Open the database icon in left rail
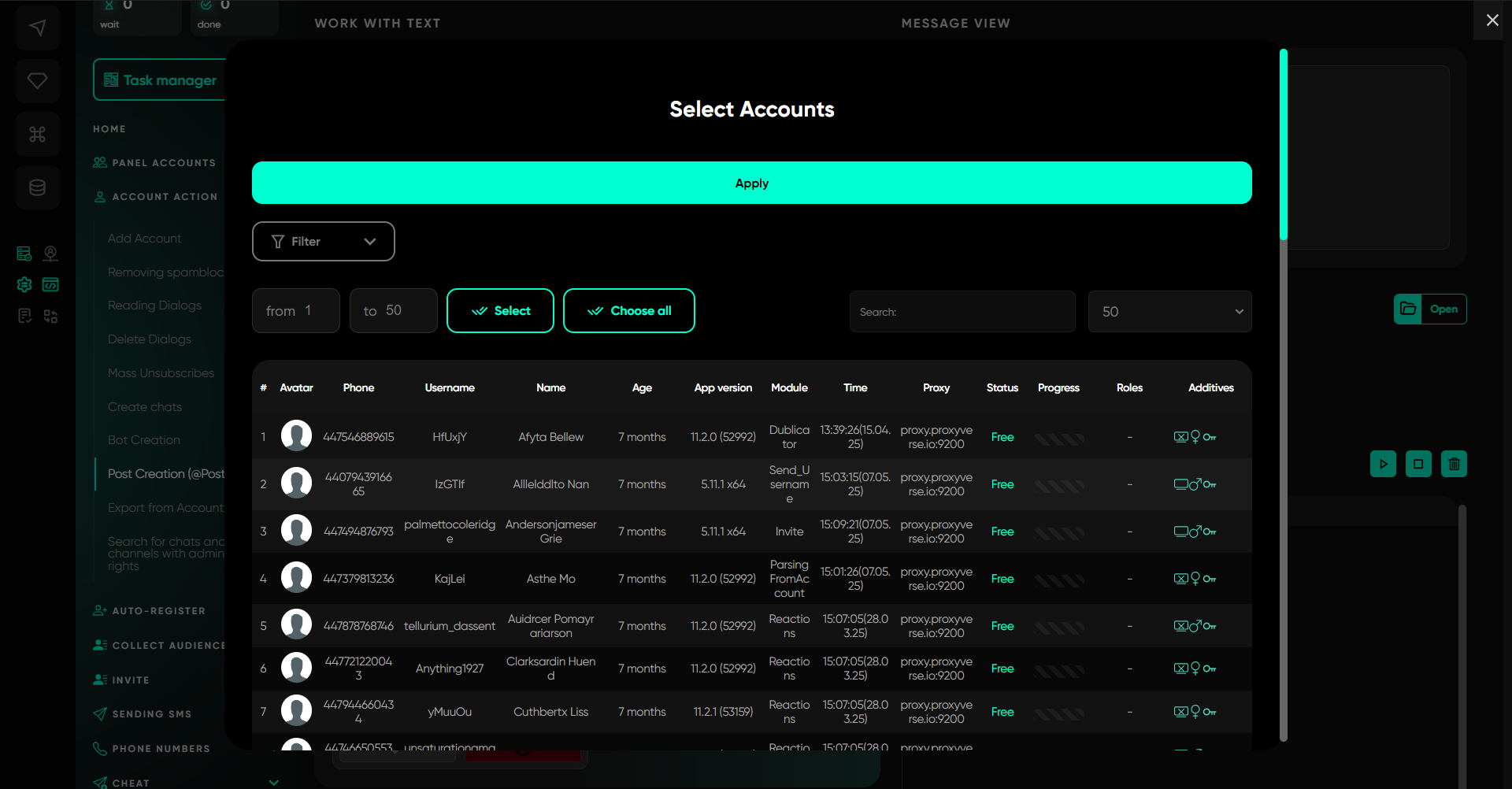1512x789 pixels. pos(37,187)
